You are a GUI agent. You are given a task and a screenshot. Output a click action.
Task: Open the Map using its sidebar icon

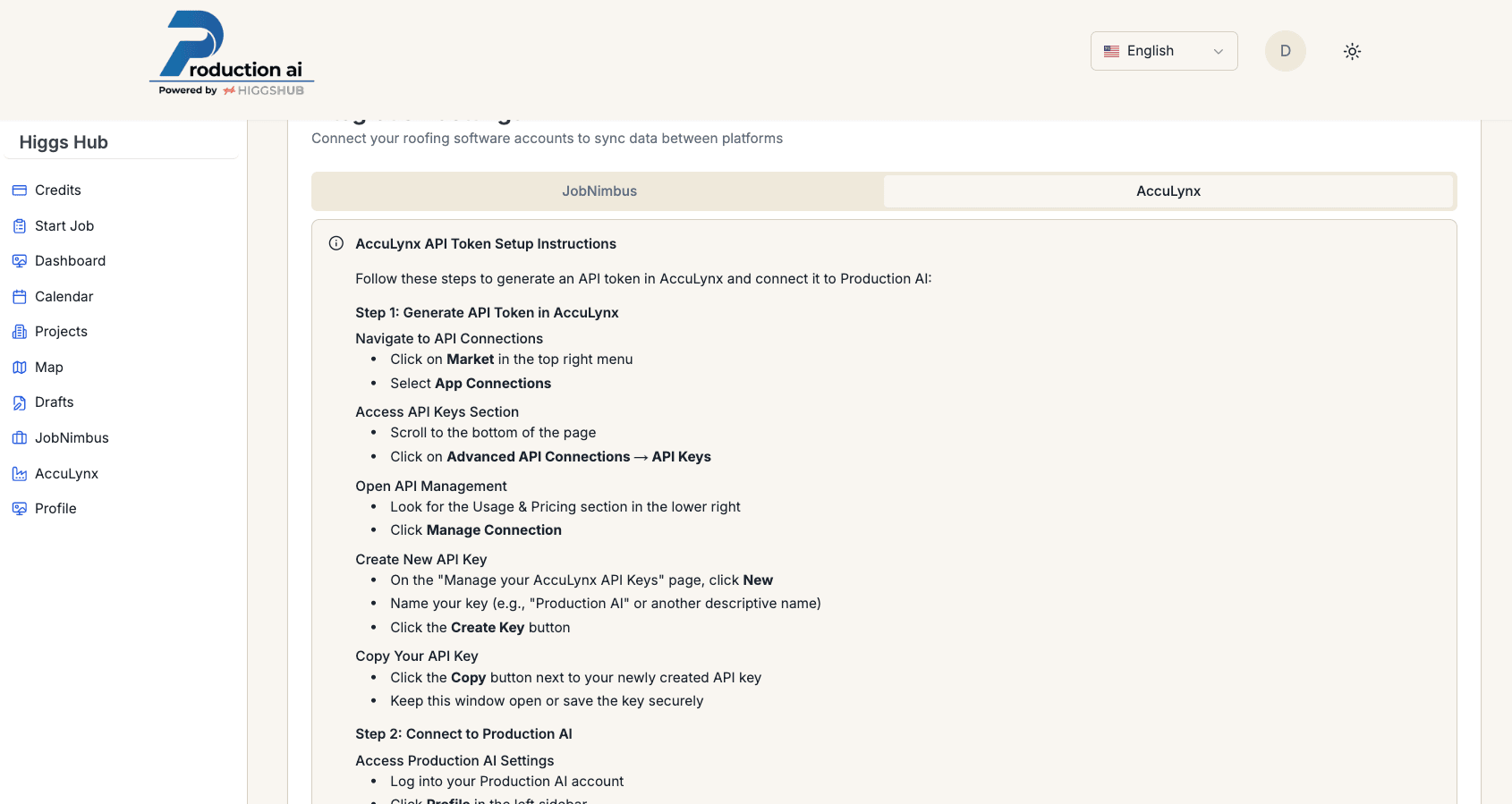(x=20, y=367)
